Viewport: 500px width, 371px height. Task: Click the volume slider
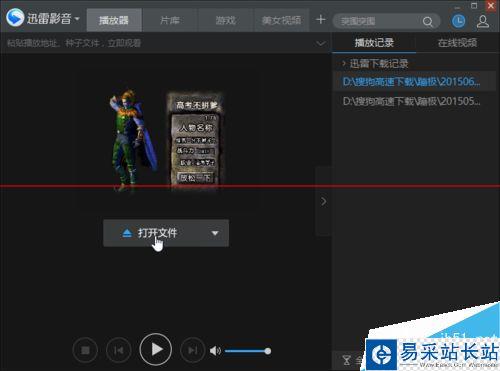[248, 351]
